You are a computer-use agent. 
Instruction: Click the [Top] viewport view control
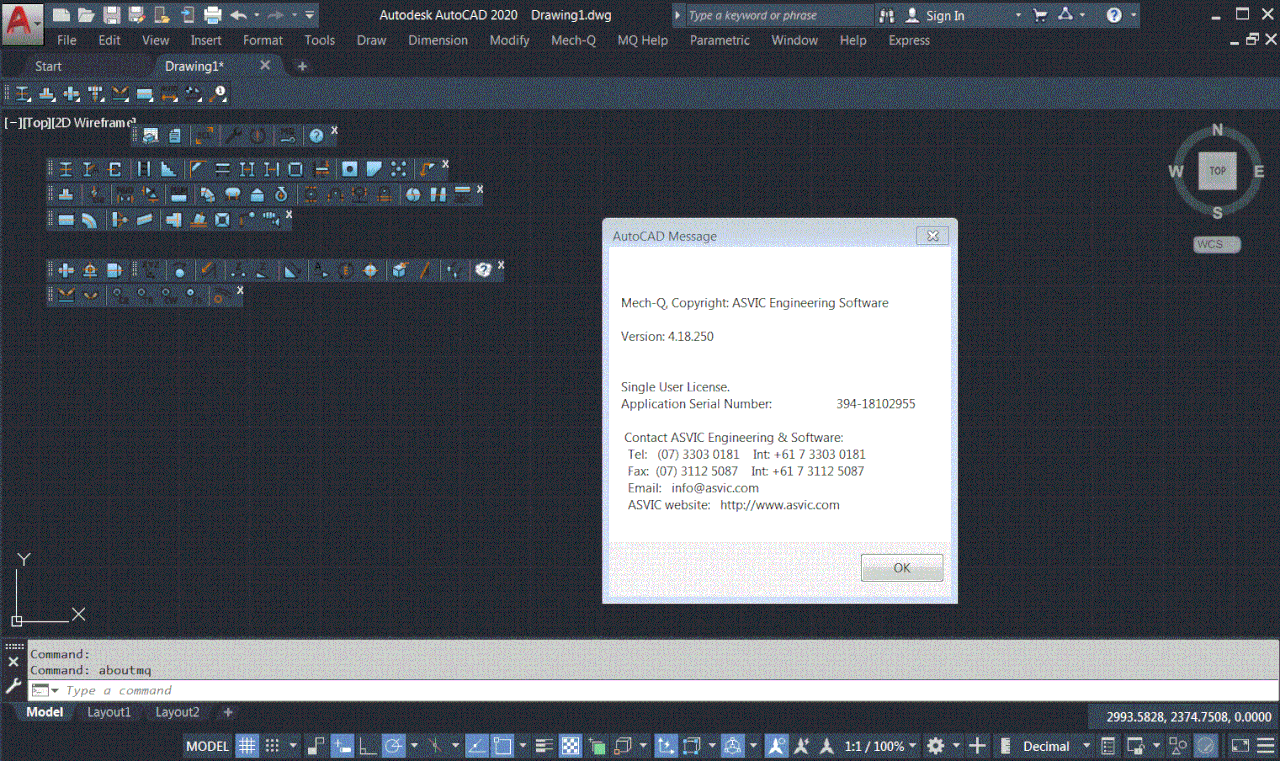(35, 122)
